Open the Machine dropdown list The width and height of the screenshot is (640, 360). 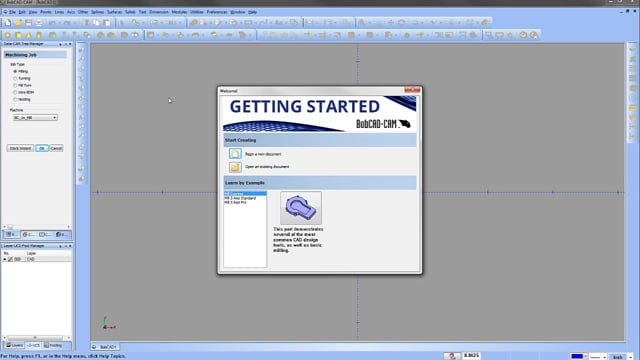tap(54, 118)
